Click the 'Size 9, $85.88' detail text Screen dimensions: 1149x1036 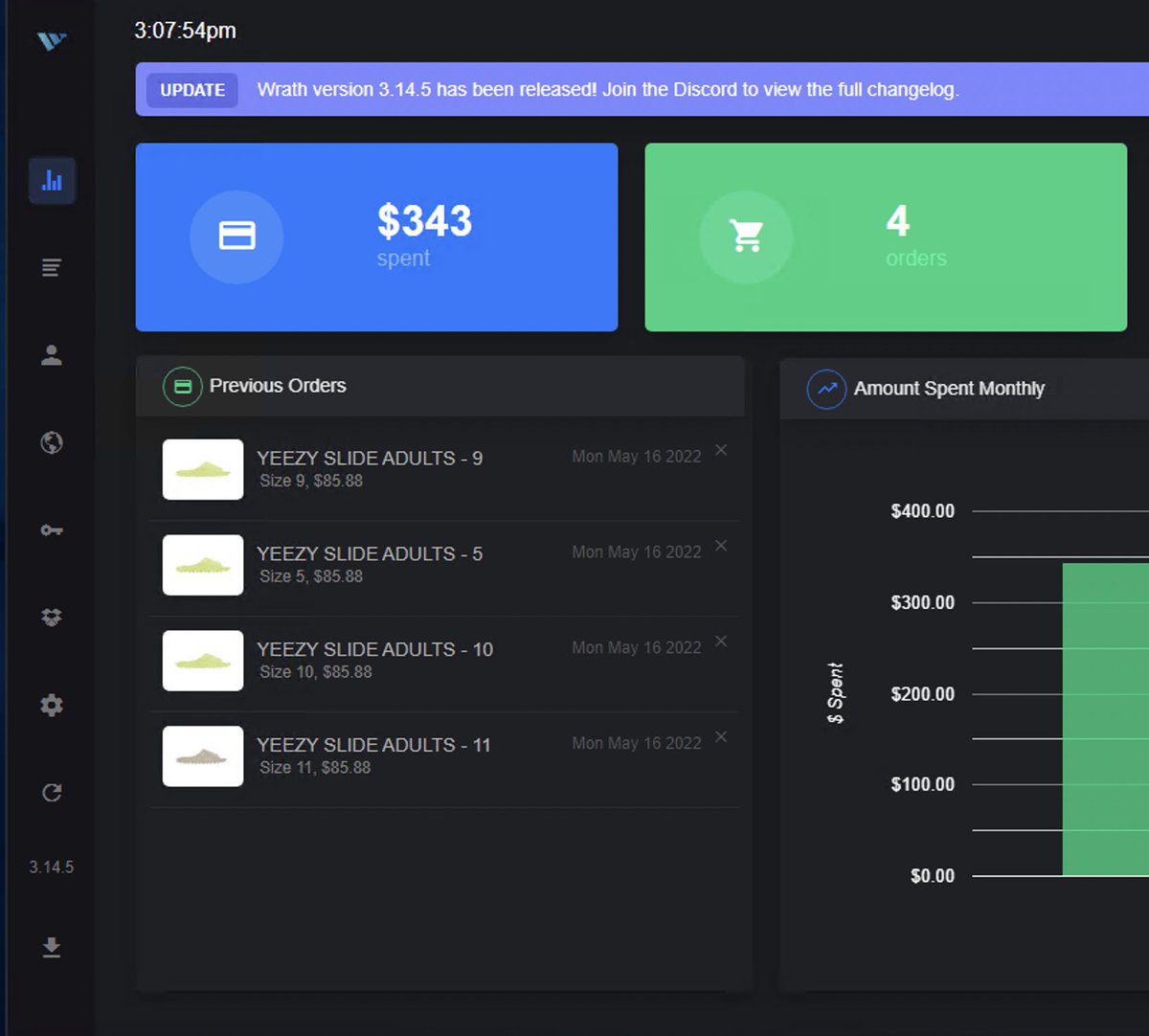311,481
